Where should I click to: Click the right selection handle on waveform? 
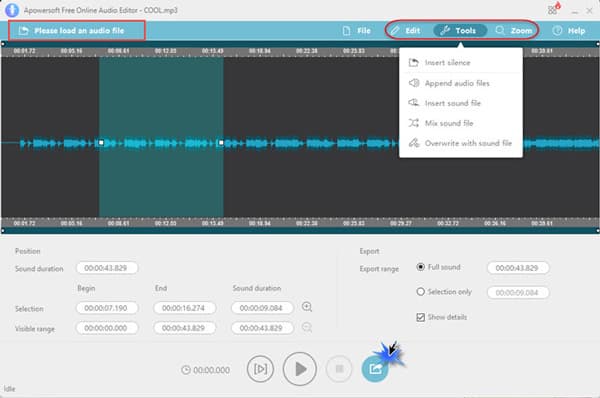[221, 143]
